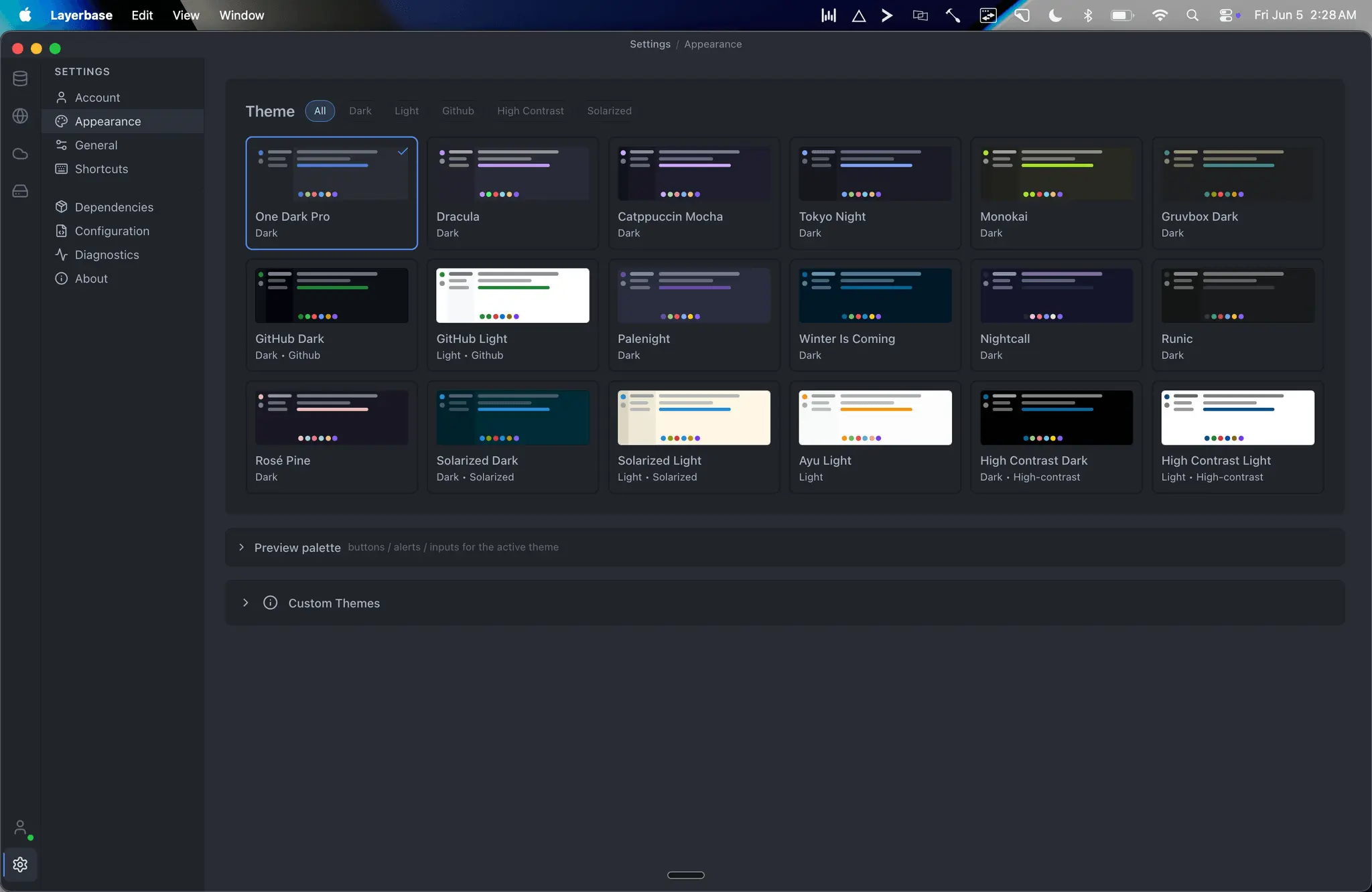Viewport: 1372px width, 892px height.
Task: Show All themes filter
Action: point(320,111)
